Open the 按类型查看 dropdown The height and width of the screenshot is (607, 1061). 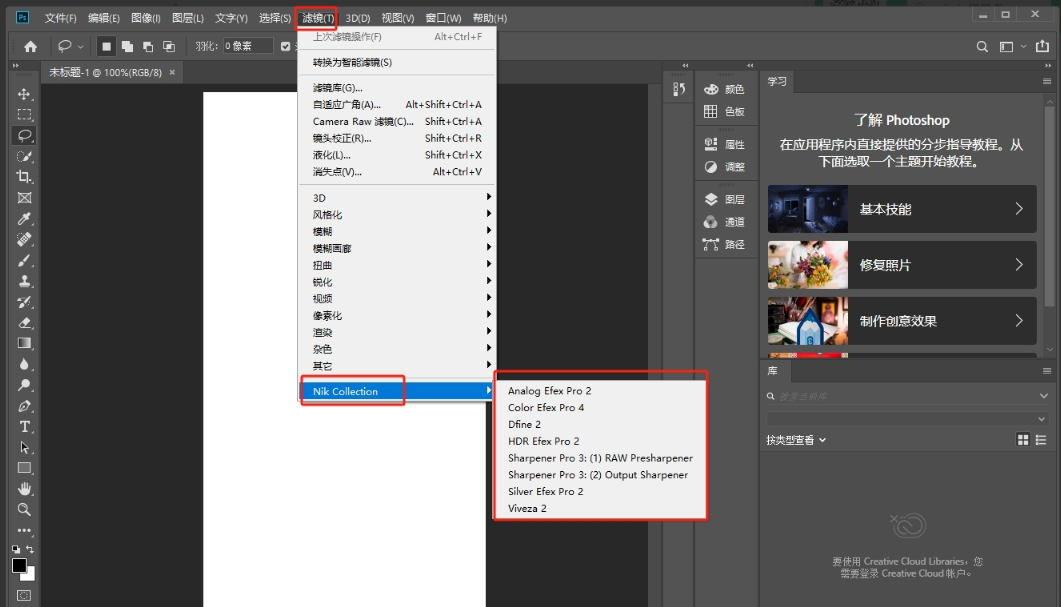point(796,440)
